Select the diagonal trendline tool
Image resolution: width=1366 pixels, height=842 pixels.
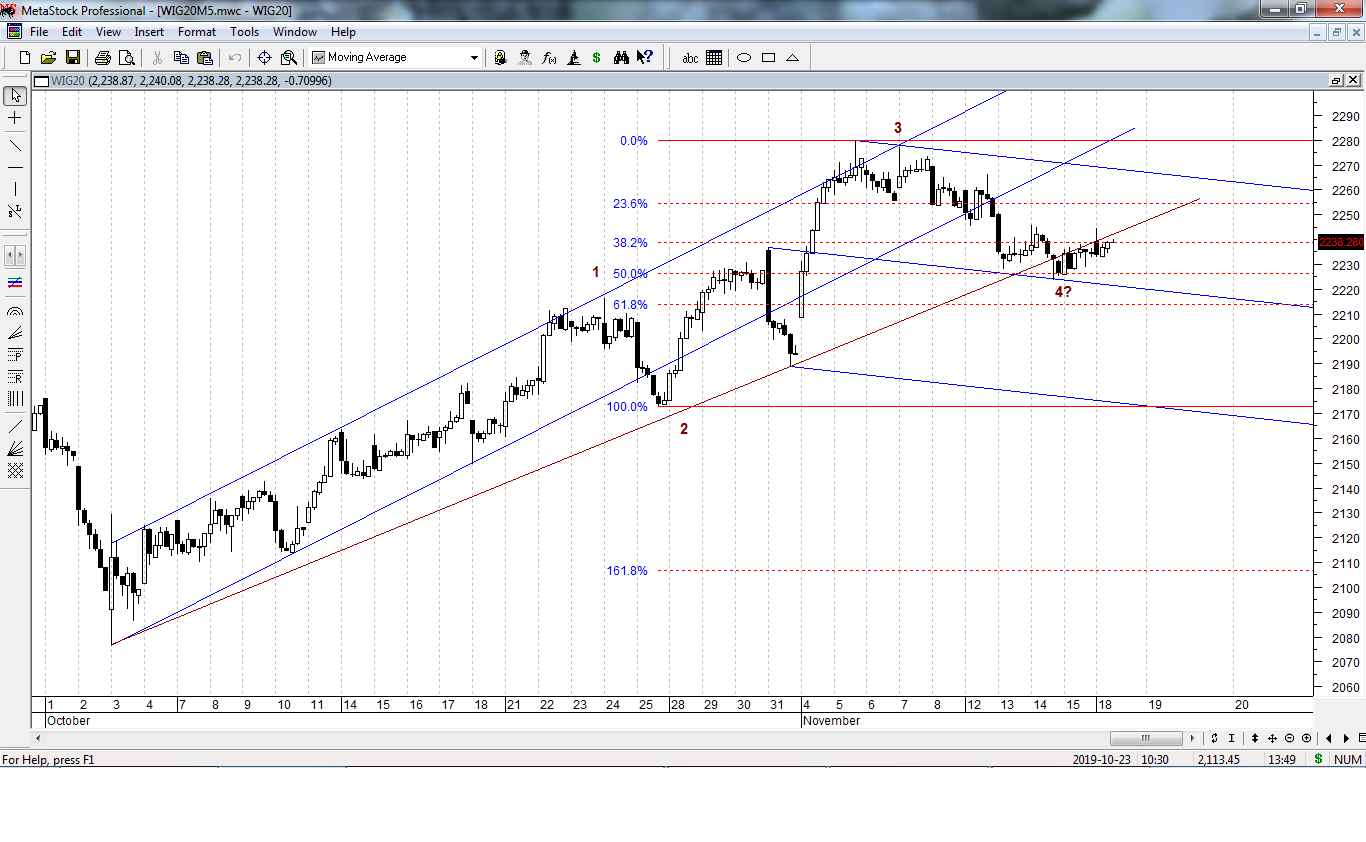point(15,145)
